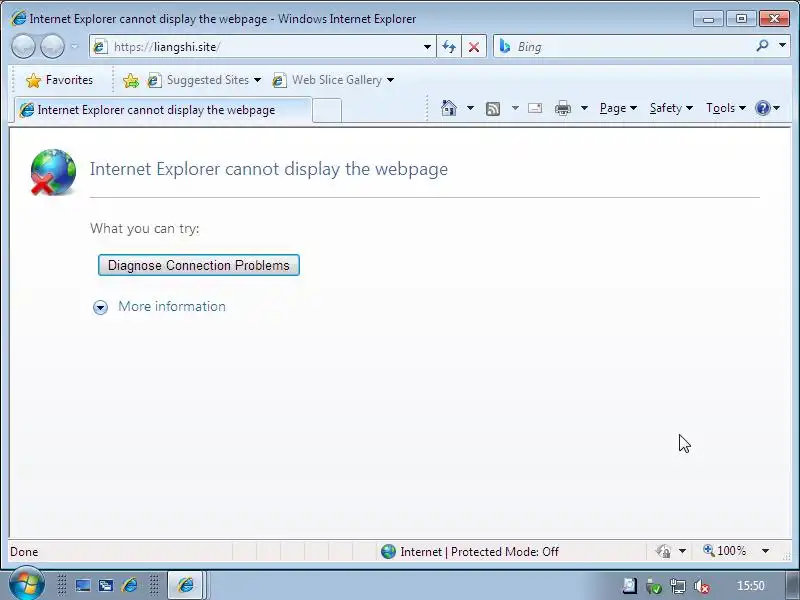This screenshot has height=600, width=800.
Task: Click the Back navigation button
Action: coord(23,46)
